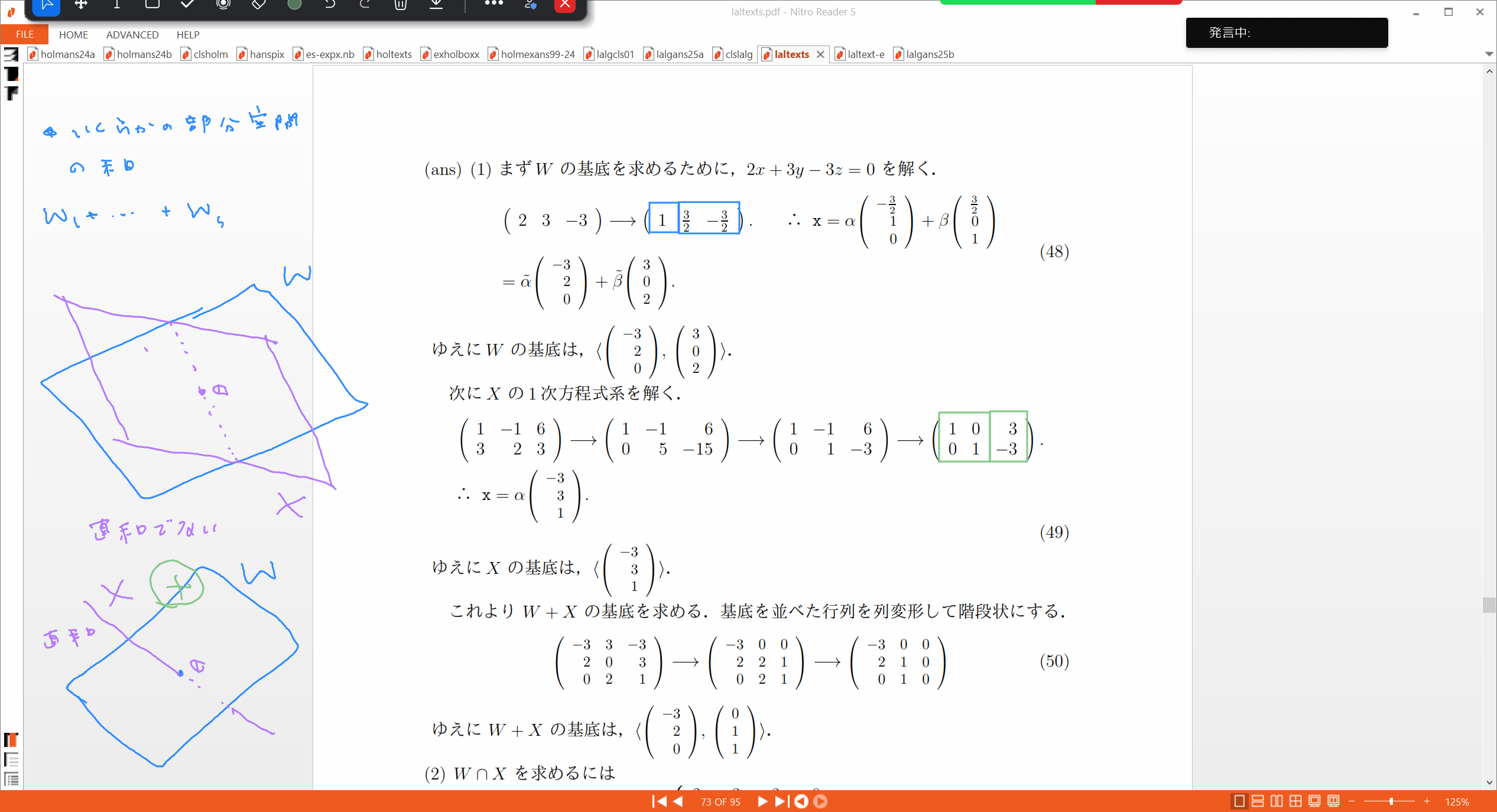This screenshot has height=812, width=1497.
Task: Close the laltexts document tab
Action: 820,54
